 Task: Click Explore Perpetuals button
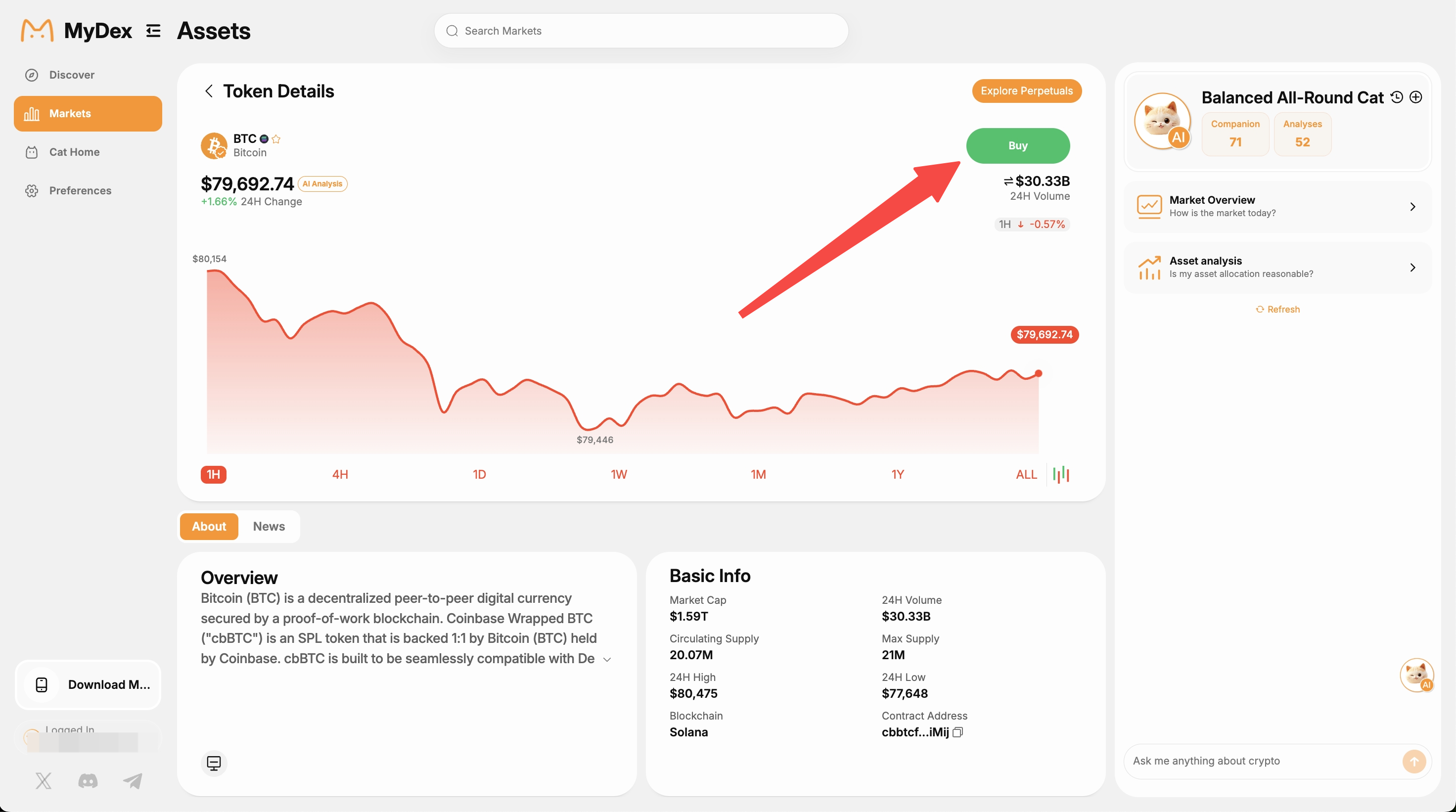[x=1026, y=91]
